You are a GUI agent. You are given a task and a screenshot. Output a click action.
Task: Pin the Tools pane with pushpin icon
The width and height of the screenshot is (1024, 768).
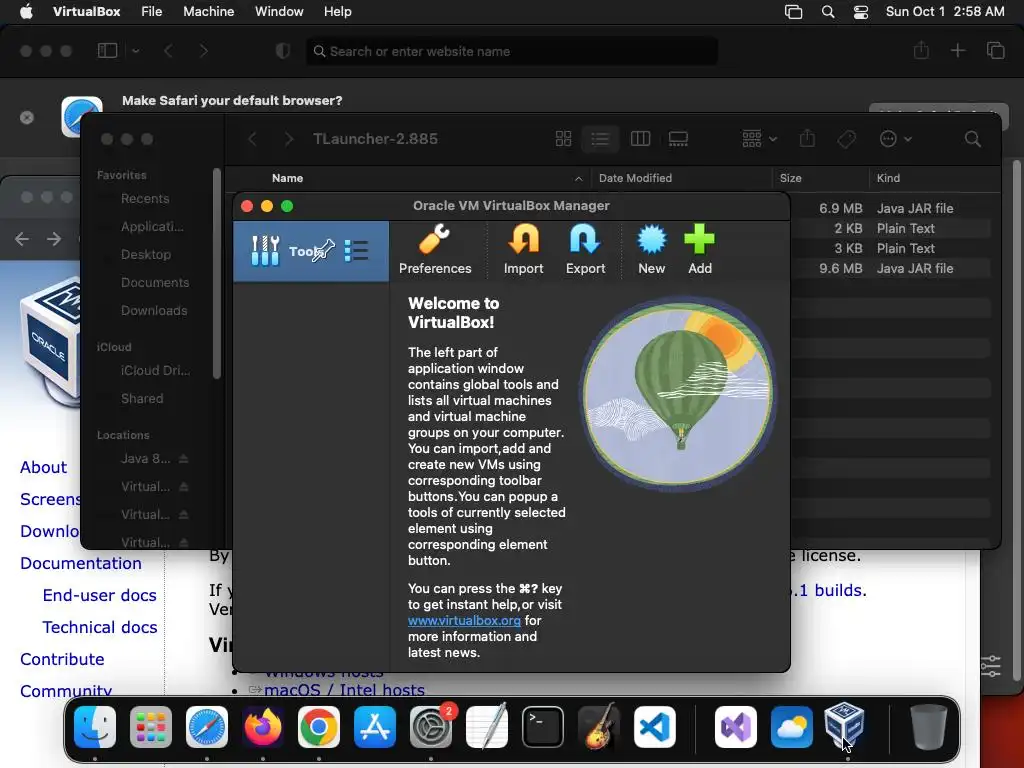click(324, 251)
